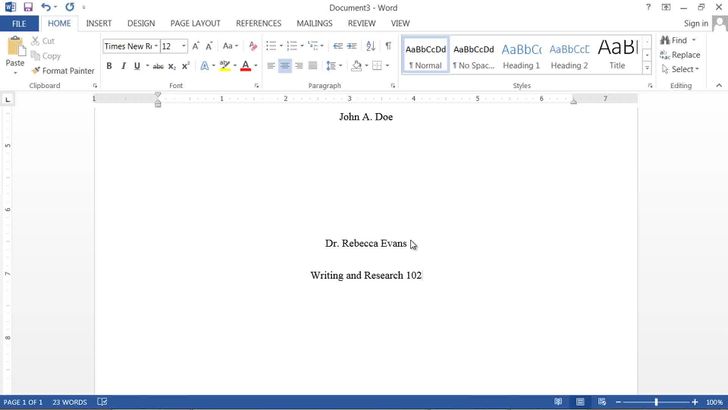Increase the paragraph indent

352,46
